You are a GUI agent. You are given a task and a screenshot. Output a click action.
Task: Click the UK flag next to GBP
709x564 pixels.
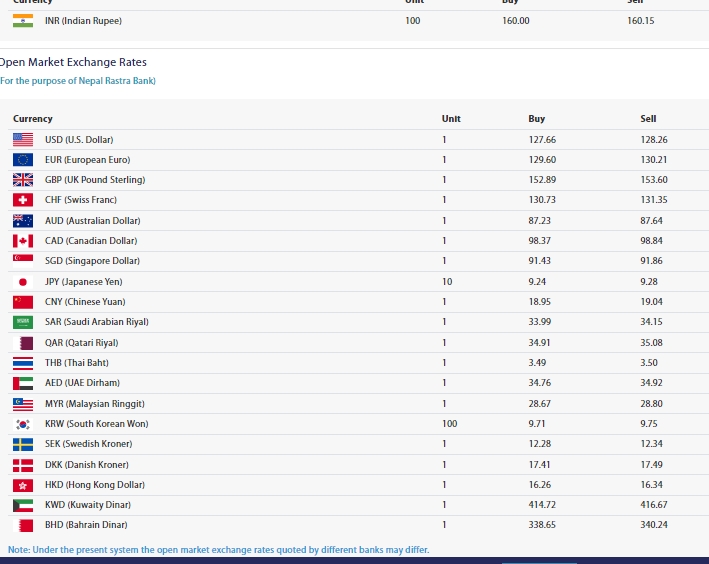(x=23, y=180)
